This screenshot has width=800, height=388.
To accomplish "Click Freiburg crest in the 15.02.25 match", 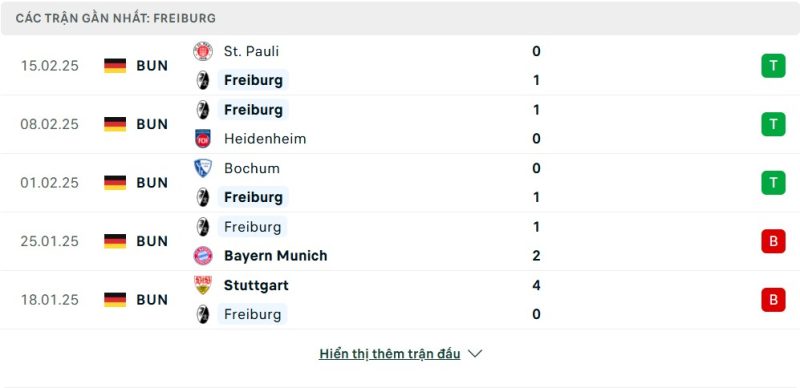I will pyautogui.click(x=203, y=80).
